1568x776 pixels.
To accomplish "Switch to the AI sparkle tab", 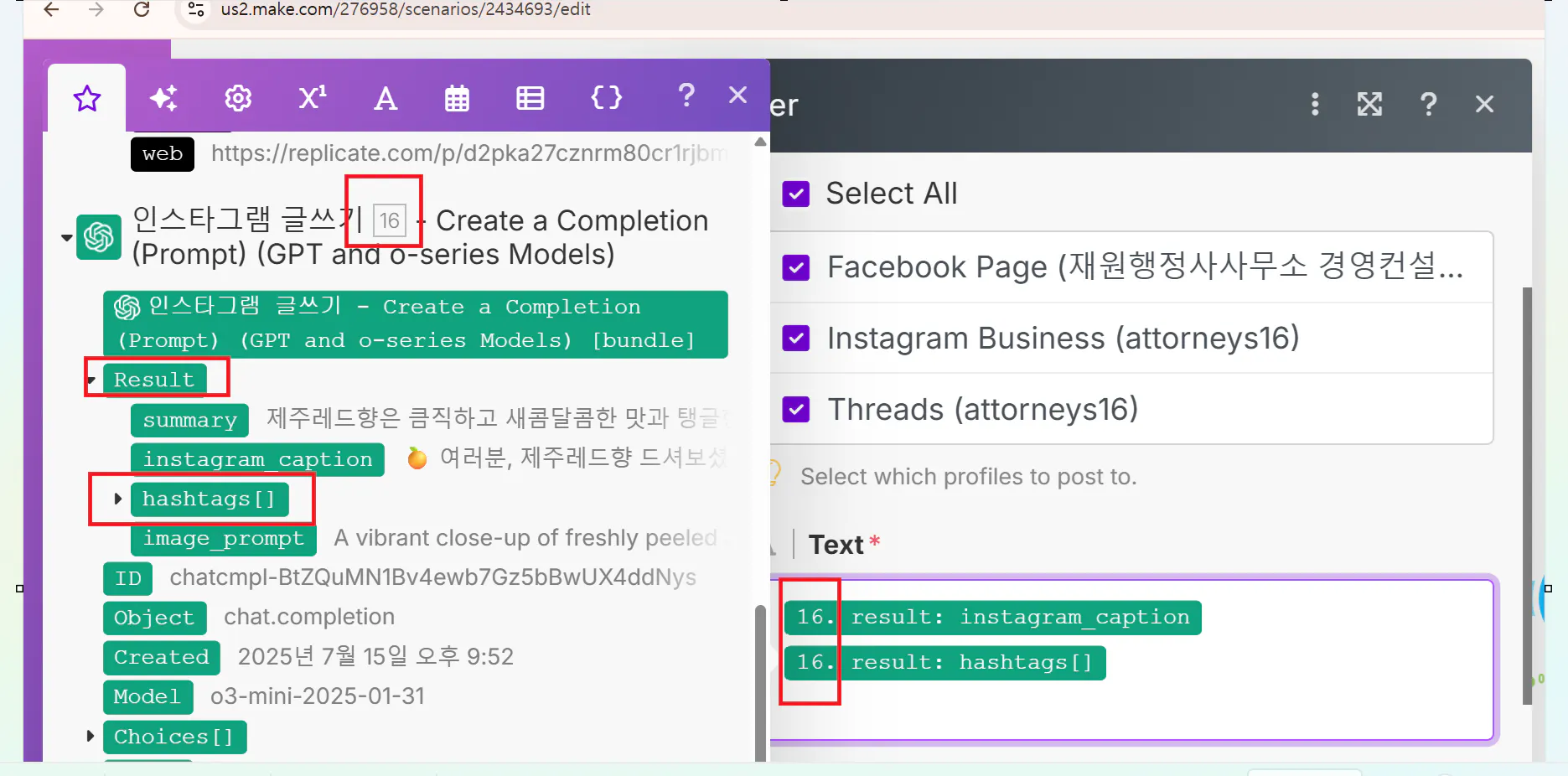I will (x=163, y=98).
